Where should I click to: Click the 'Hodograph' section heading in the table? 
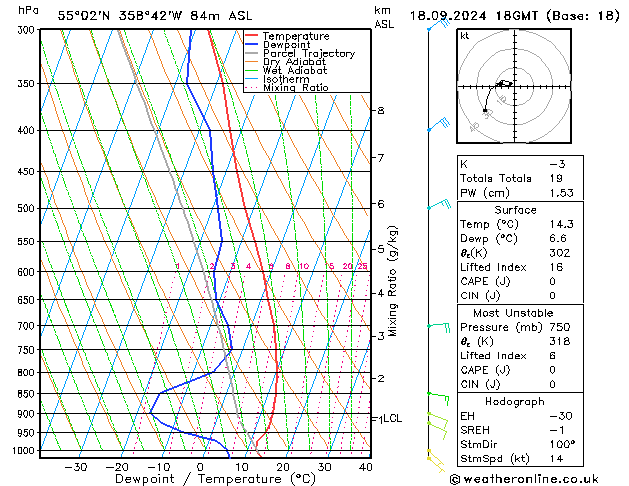[515, 402]
